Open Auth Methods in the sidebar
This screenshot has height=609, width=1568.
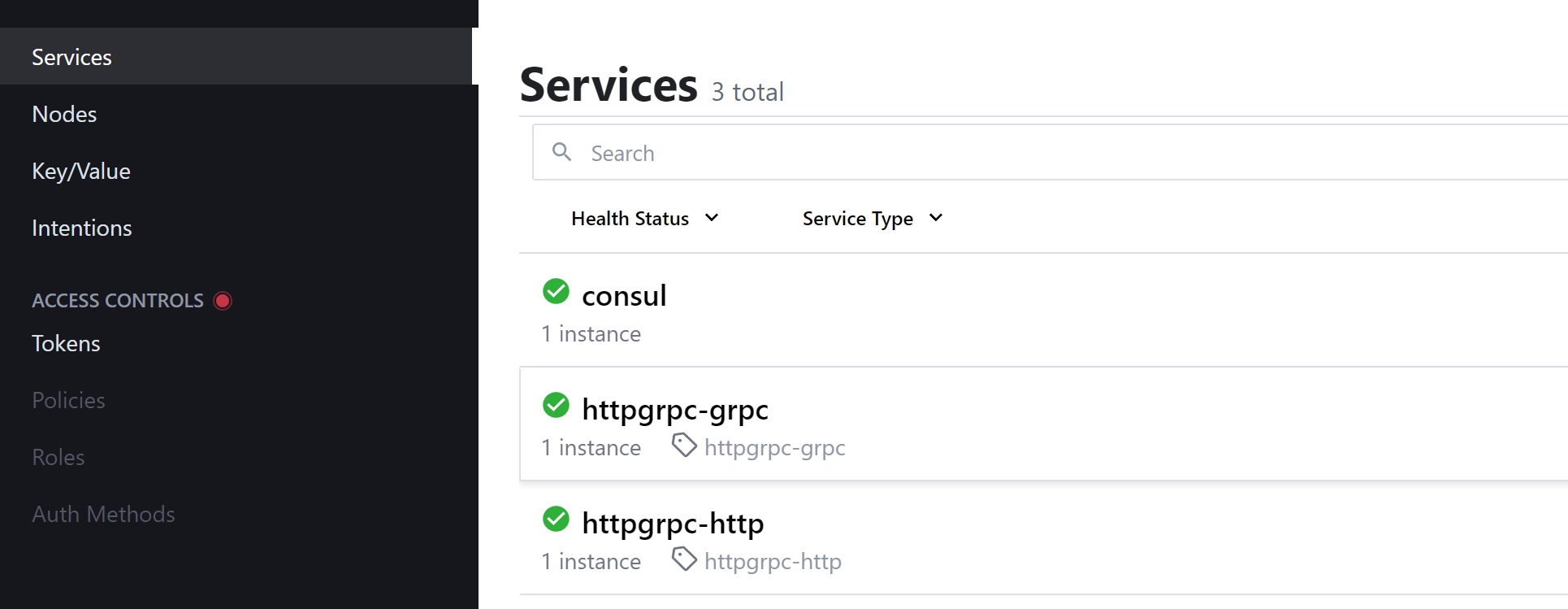(103, 514)
